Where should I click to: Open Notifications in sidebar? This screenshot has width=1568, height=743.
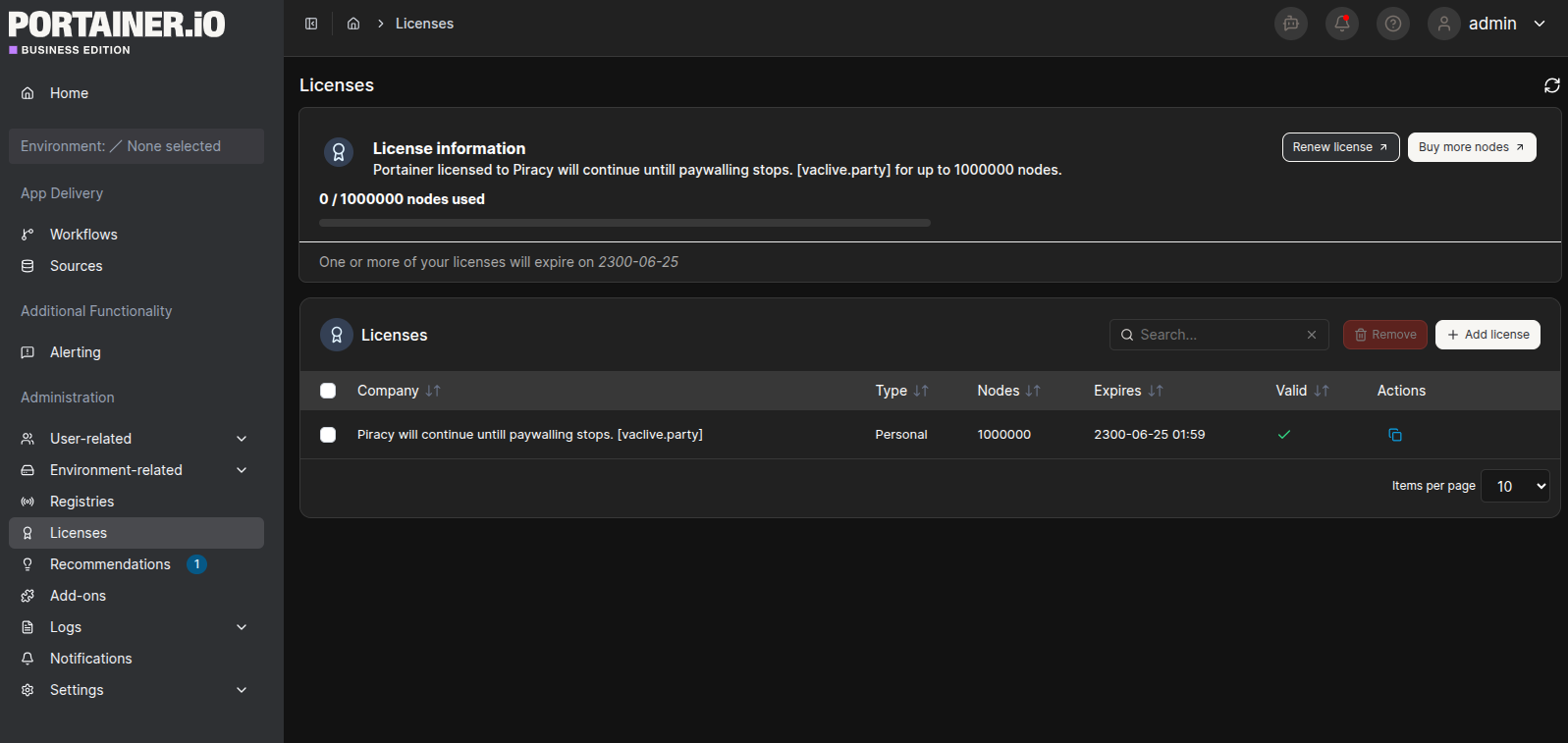click(x=136, y=659)
